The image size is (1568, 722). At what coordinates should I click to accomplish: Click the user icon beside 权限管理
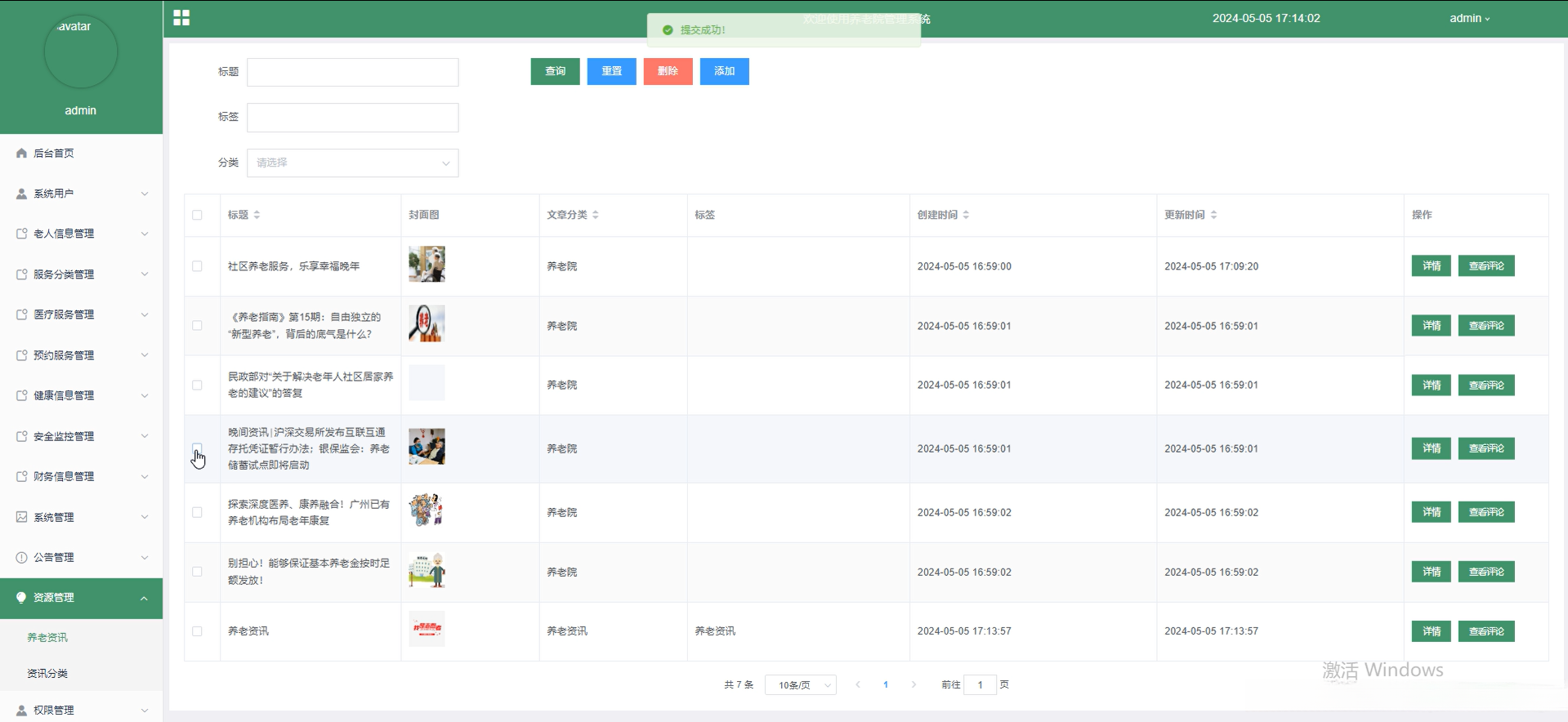point(22,711)
